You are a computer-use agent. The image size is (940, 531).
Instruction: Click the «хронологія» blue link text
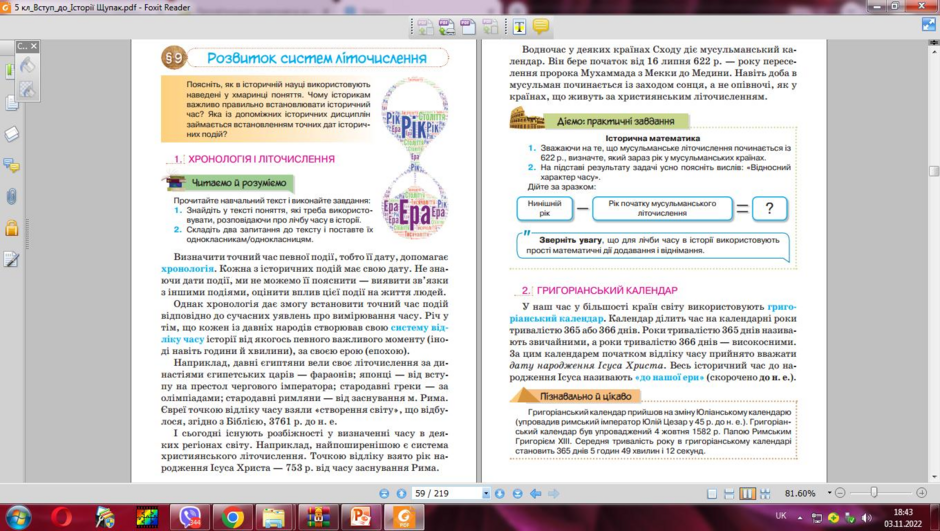[x=187, y=268]
